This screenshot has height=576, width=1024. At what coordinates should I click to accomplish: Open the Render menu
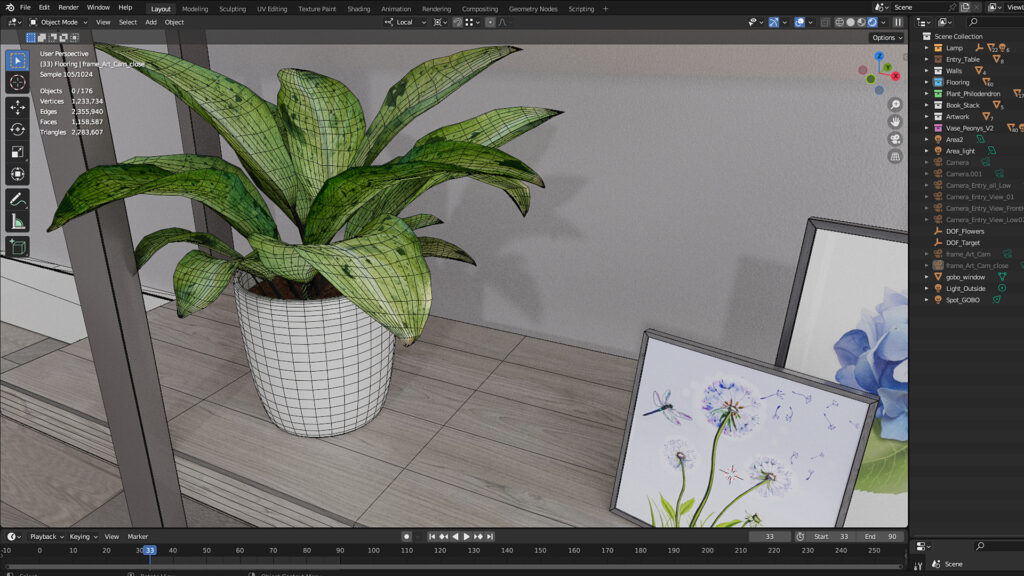(68, 7)
